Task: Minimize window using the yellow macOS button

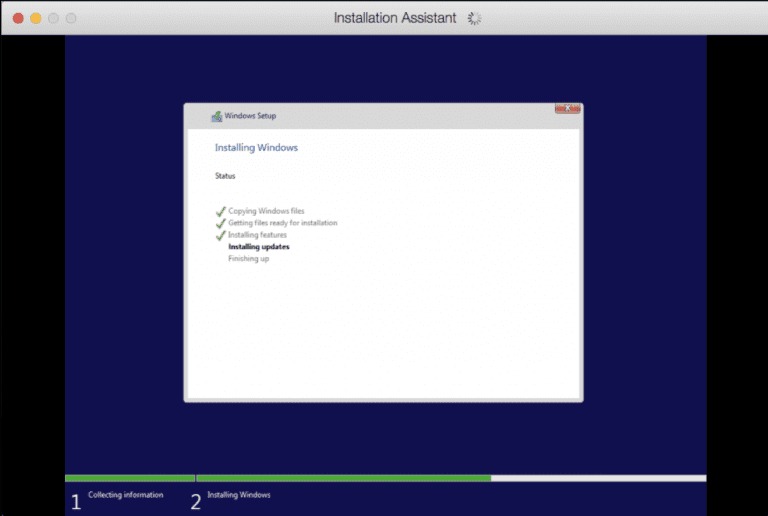Action: pos(36,18)
